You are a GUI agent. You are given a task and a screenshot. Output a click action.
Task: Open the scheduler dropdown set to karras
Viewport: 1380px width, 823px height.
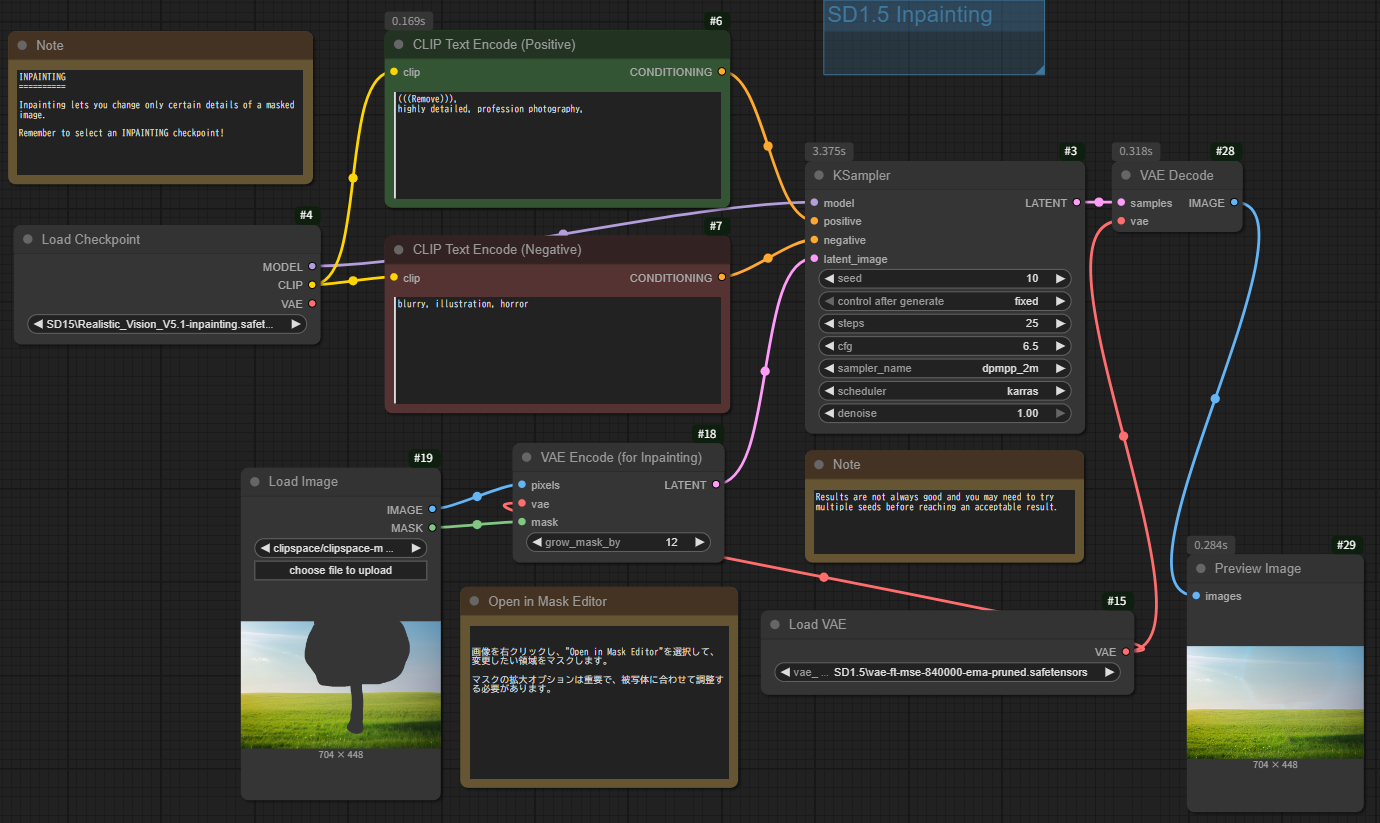944,391
